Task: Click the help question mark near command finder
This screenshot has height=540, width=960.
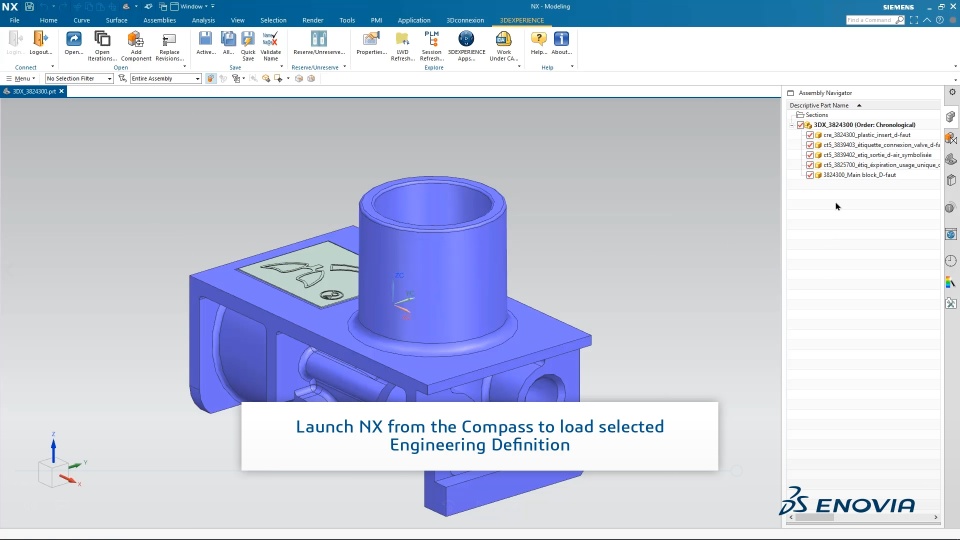Action: coord(940,20)
